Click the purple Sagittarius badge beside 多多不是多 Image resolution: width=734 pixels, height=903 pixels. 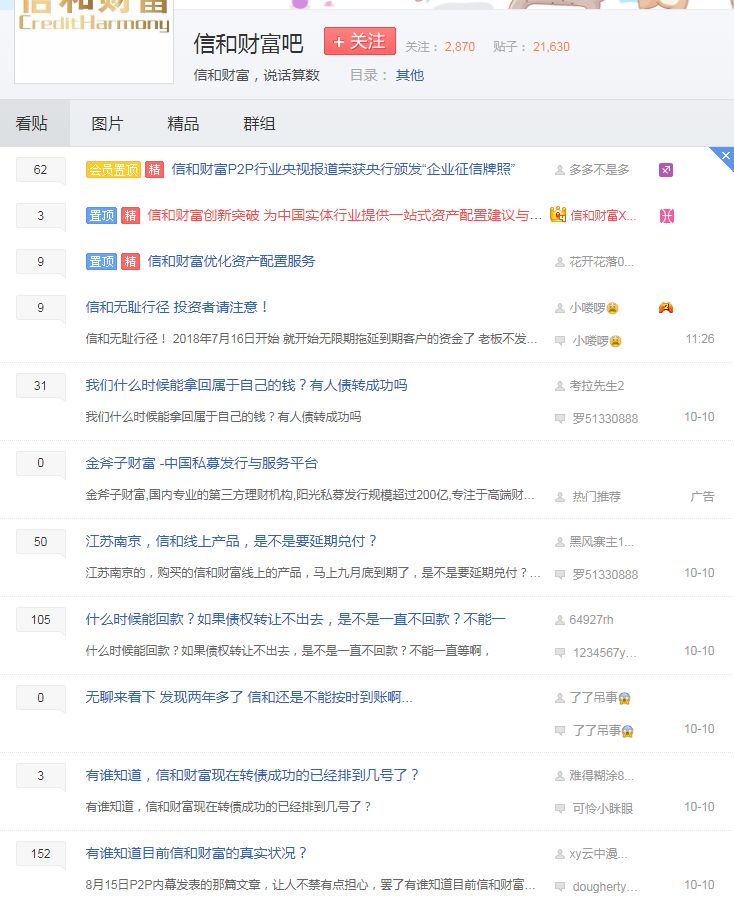point(666,170)
